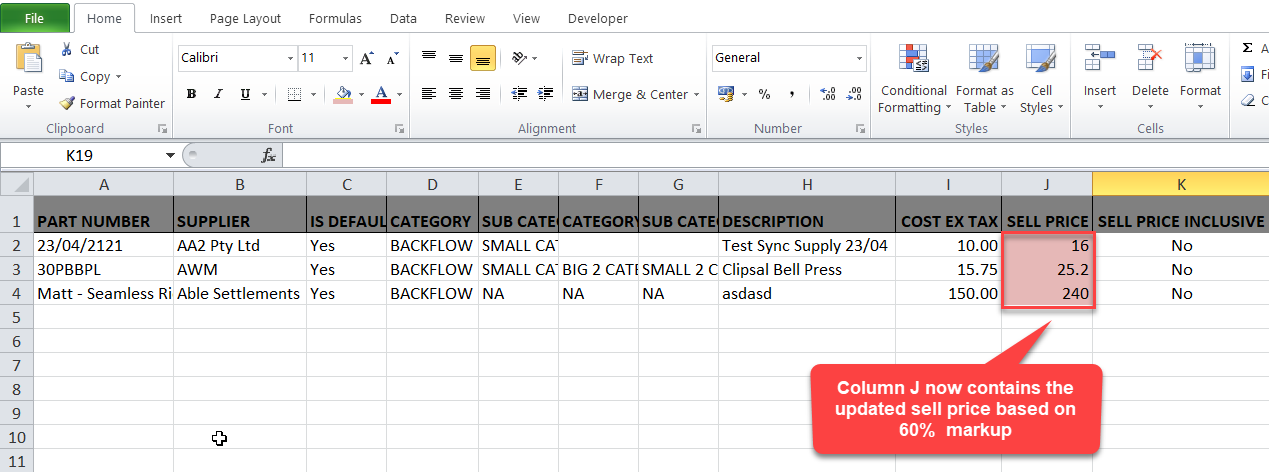This screenshot has width=1269, height=472.
Task: Open the Name Box dropdown arrow
Action: (x=171, y=155)
